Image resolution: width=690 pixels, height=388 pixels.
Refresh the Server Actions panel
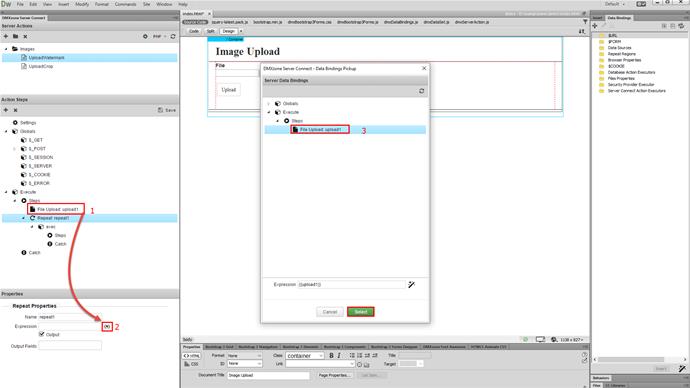pos(173,36)
